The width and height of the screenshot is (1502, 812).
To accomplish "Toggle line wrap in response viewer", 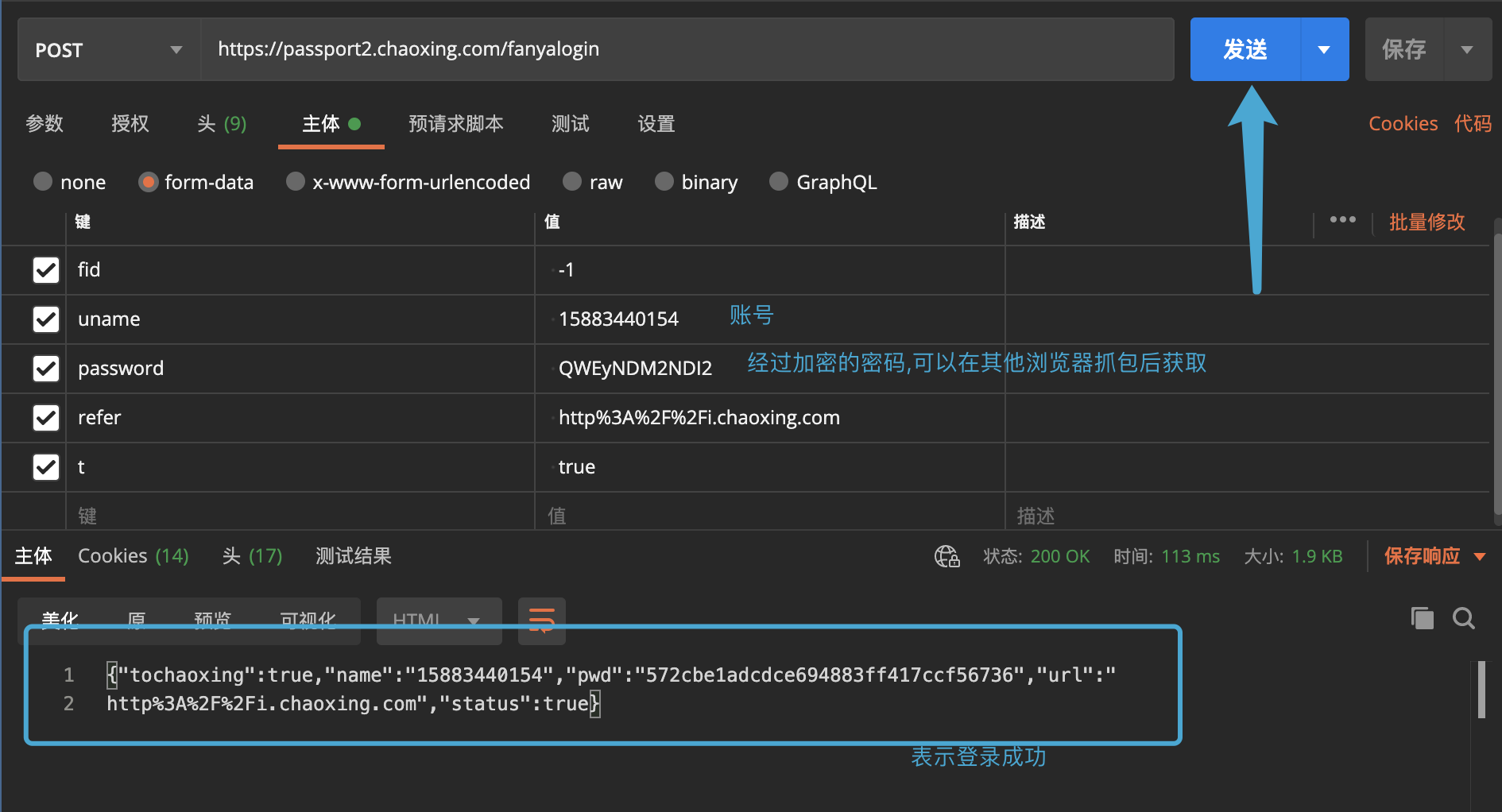I will 541,620.
